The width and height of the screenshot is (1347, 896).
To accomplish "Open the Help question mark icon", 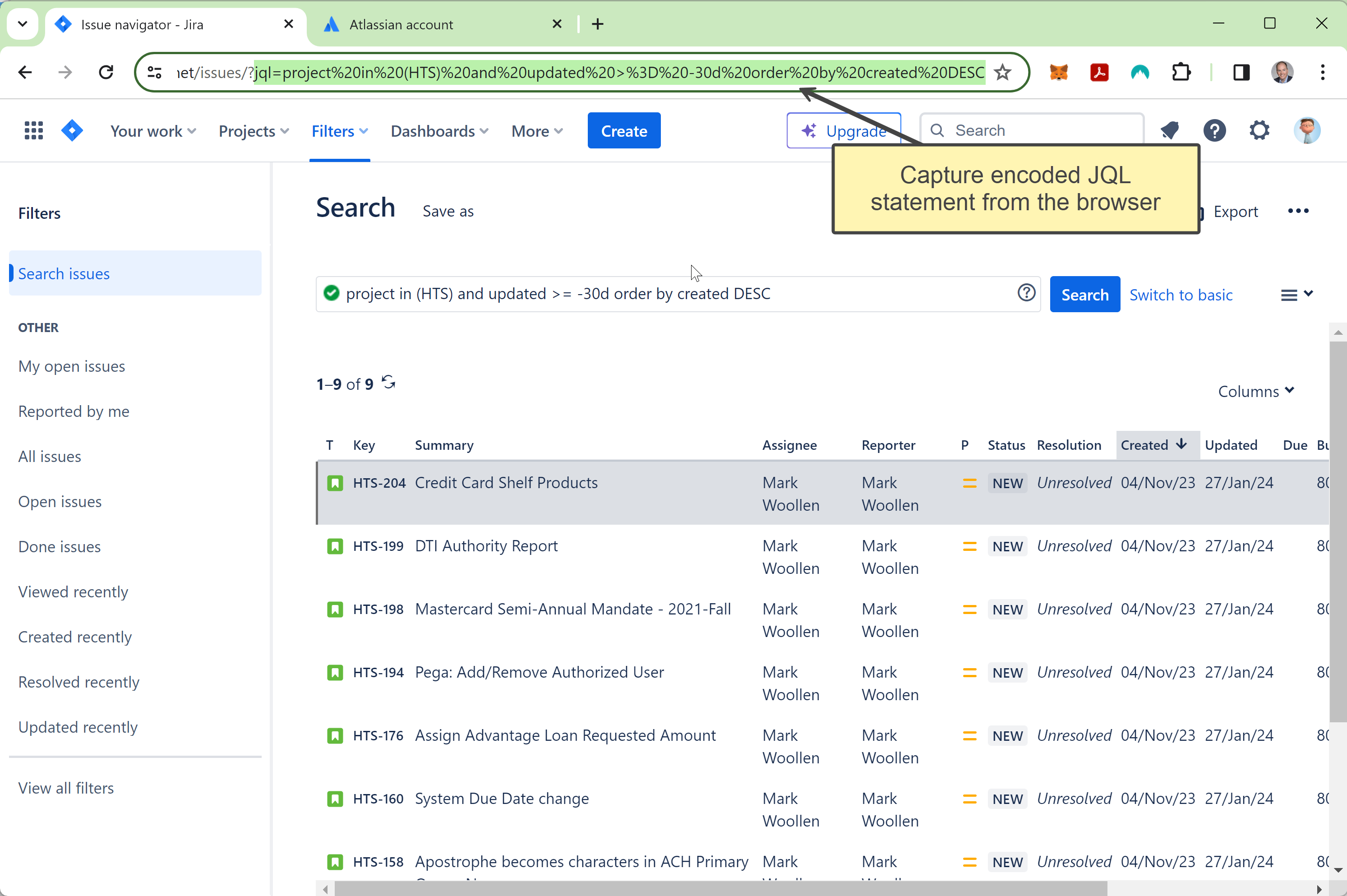I will (x=1214, y=131).
